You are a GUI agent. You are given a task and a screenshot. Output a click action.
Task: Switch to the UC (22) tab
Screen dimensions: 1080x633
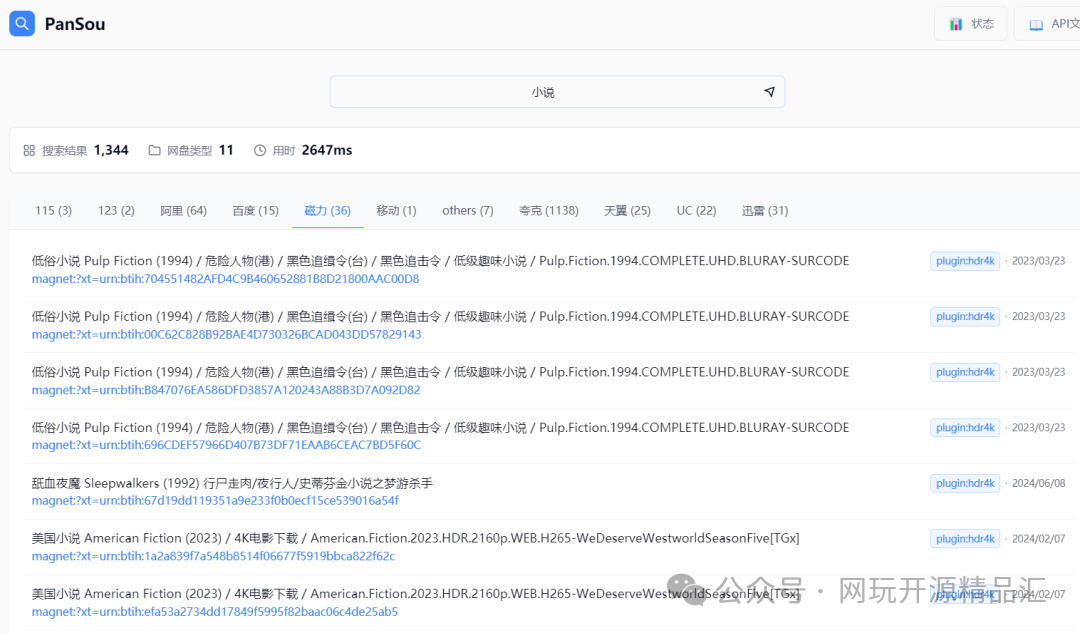696,210
